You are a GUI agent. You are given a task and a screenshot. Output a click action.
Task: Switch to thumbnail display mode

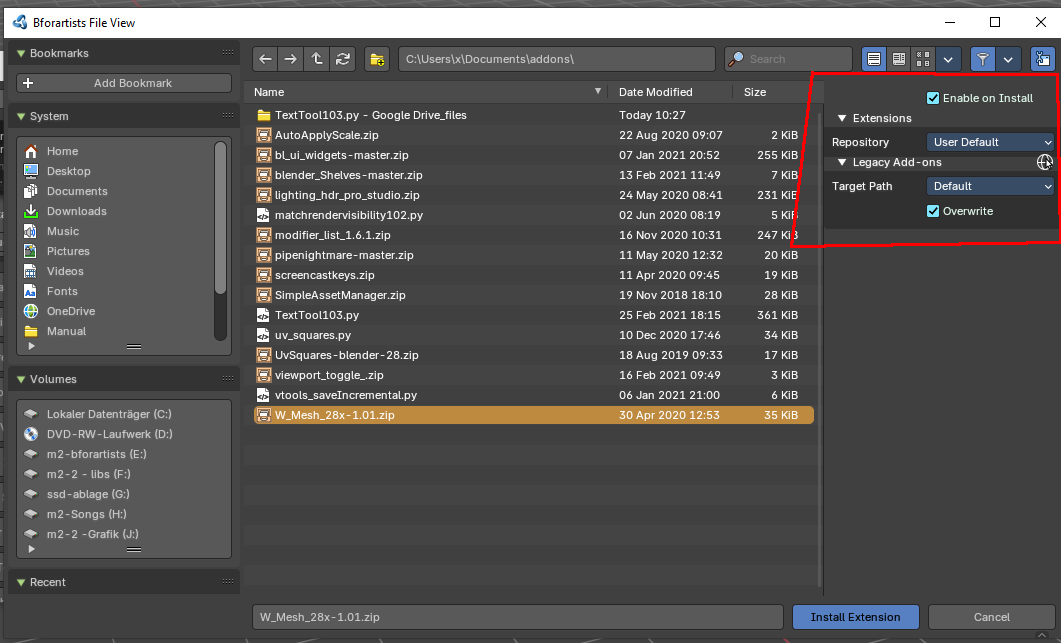(x=923, y=59)
